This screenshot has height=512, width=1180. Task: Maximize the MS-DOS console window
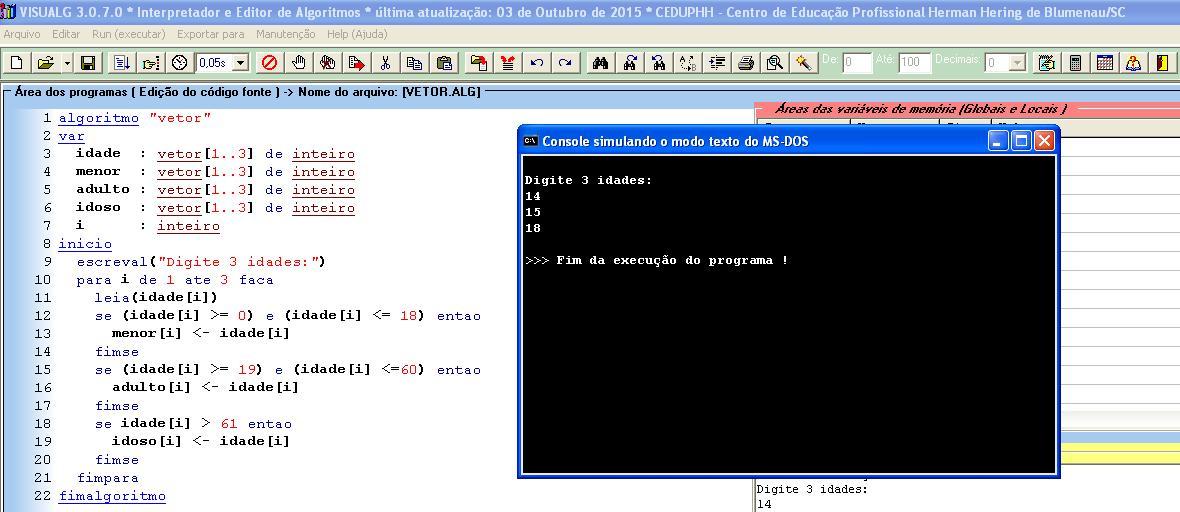[x=1021, y=141]
